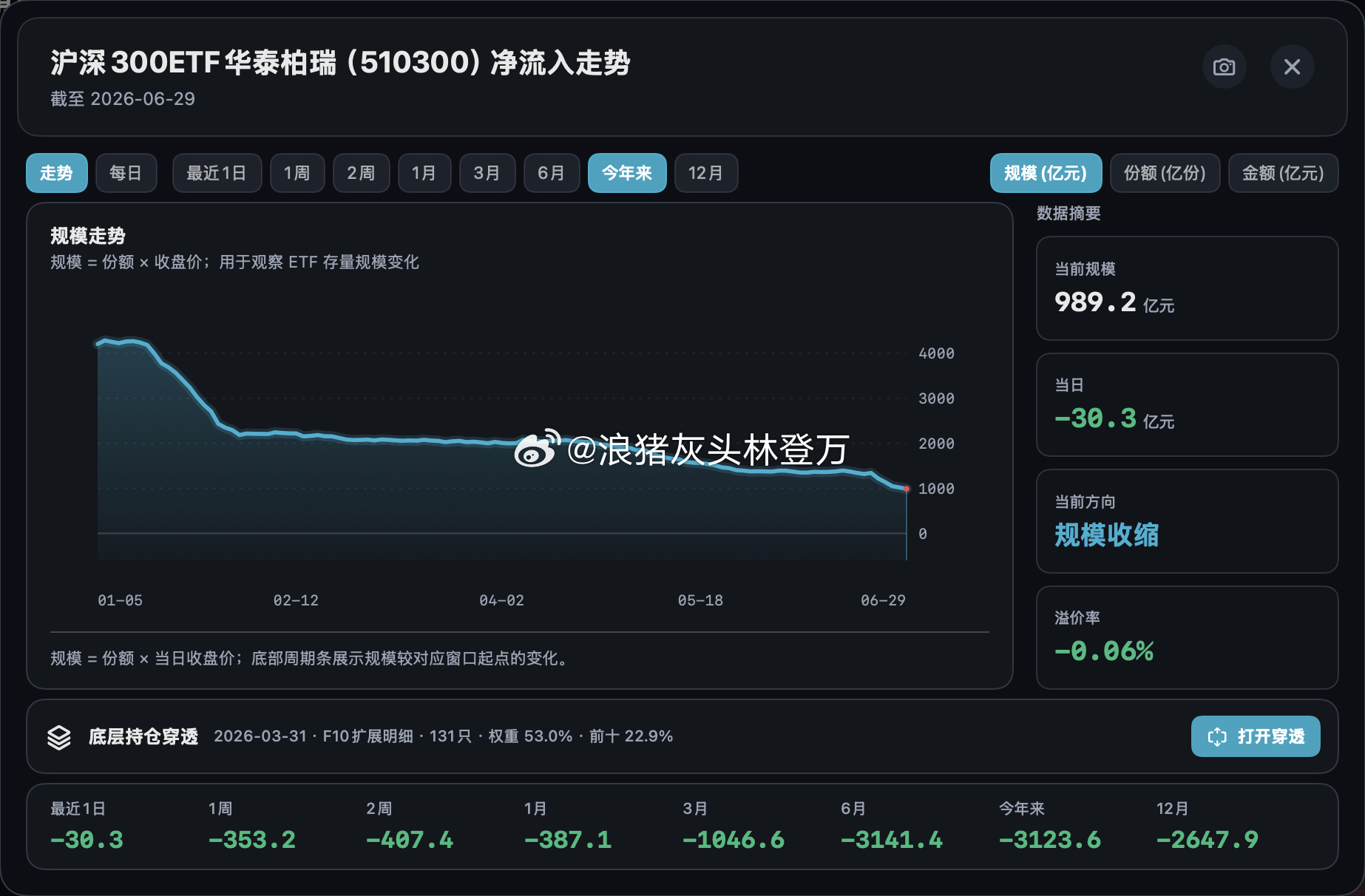This screenshot has width=1365, height=896.
Task: Choose the 1周 time range
Action: tap(297, 173)
